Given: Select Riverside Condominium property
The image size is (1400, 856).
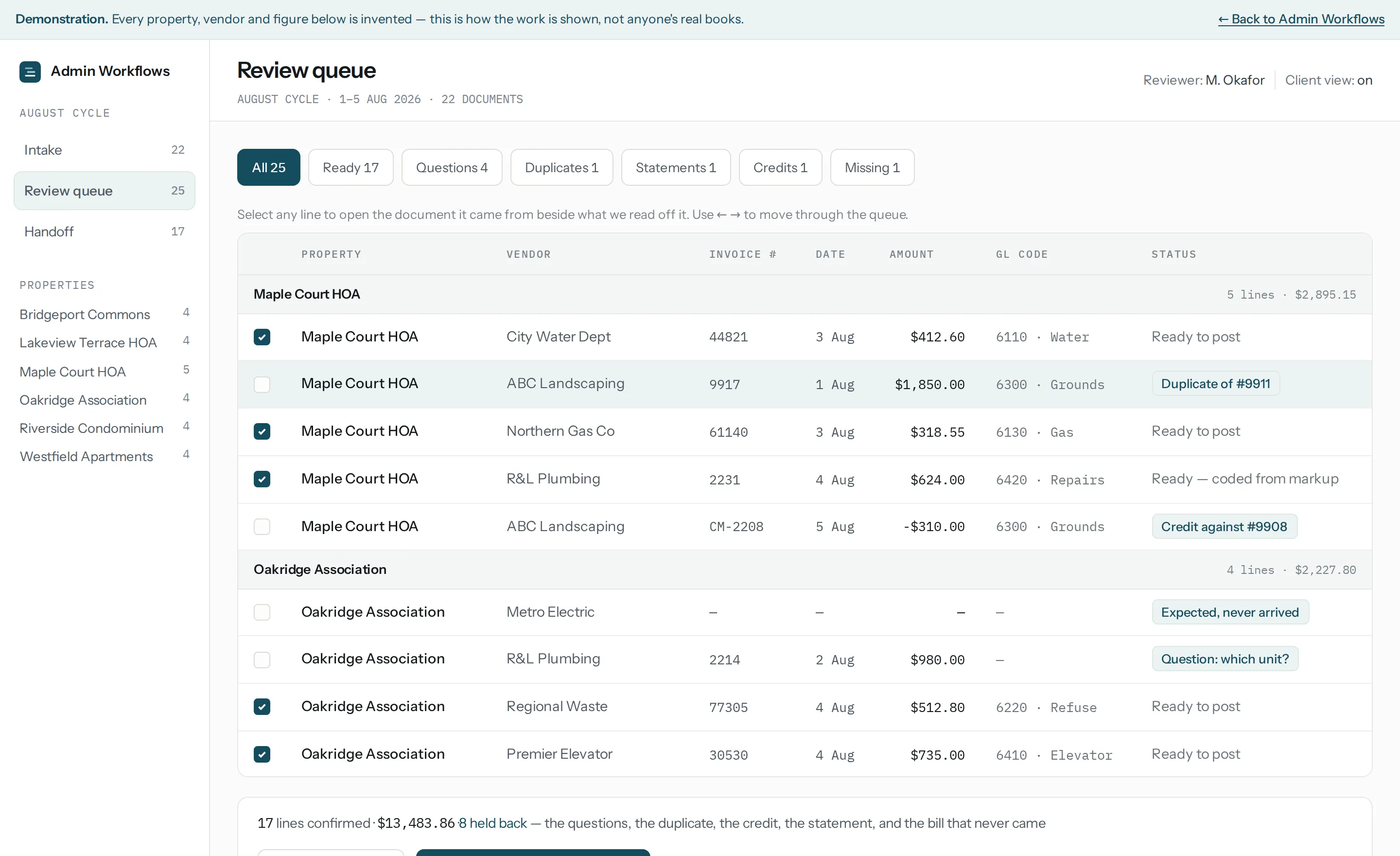Looking at the screenshot, I should point(105,428).
